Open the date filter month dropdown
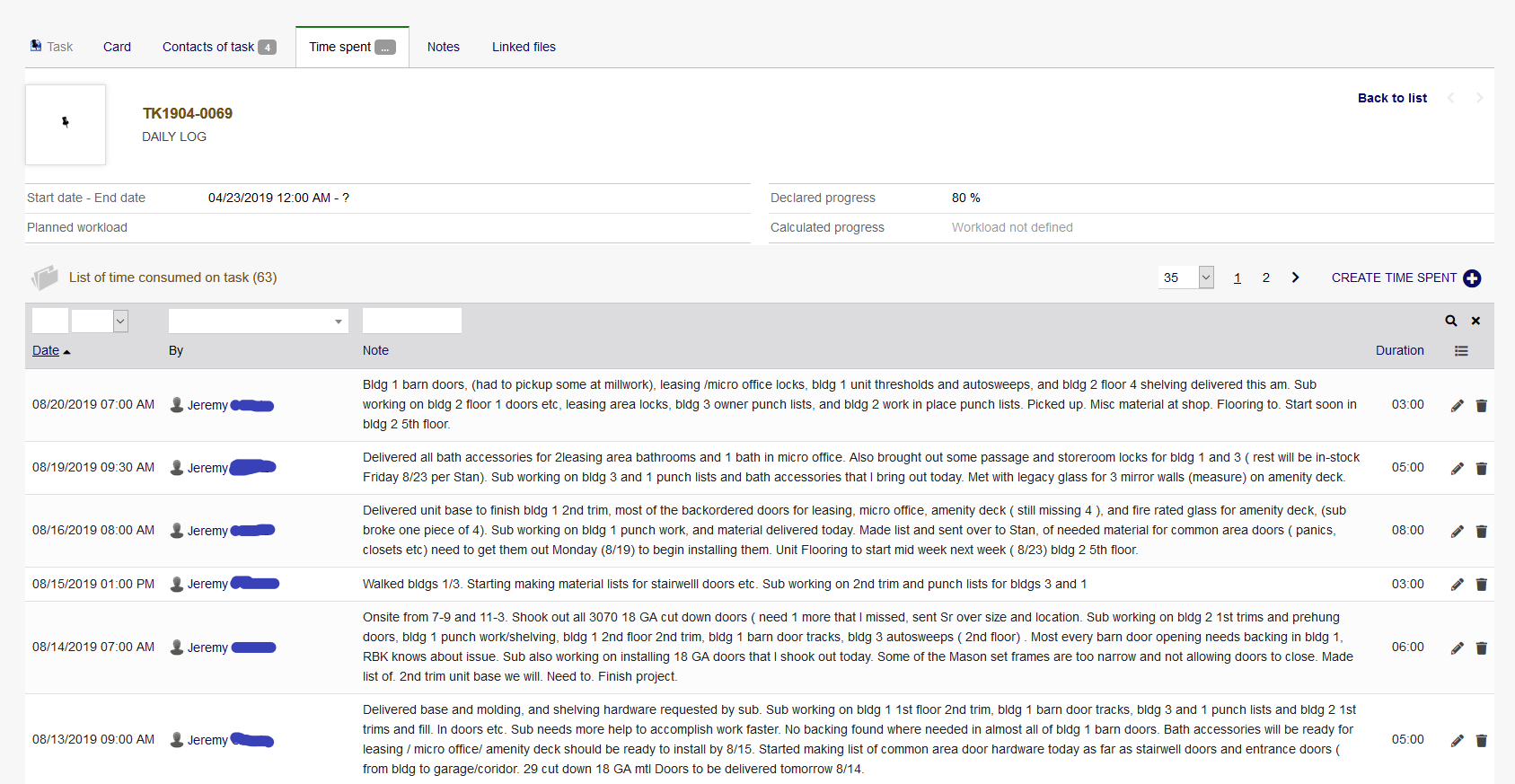1515x784 pixels. point(119,321)
